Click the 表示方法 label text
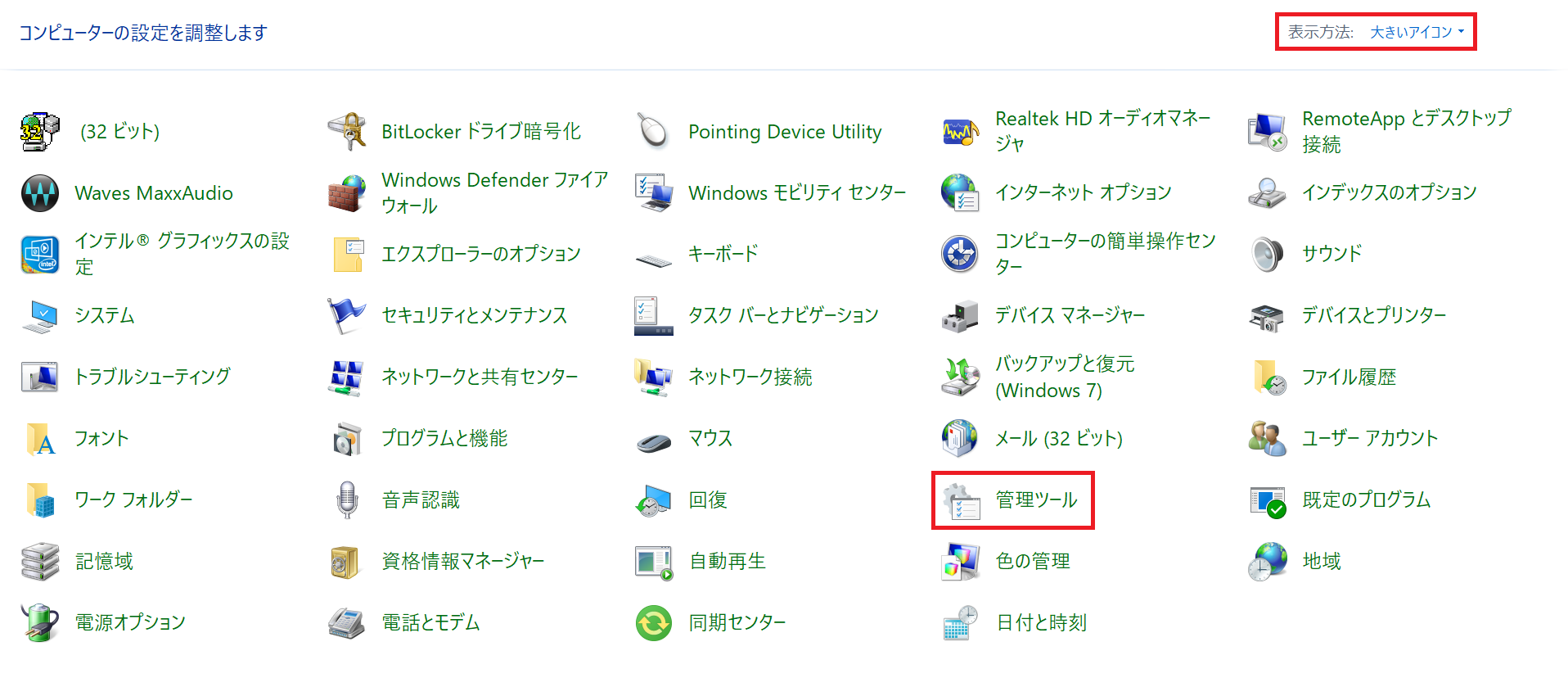 coord(1321,32)
